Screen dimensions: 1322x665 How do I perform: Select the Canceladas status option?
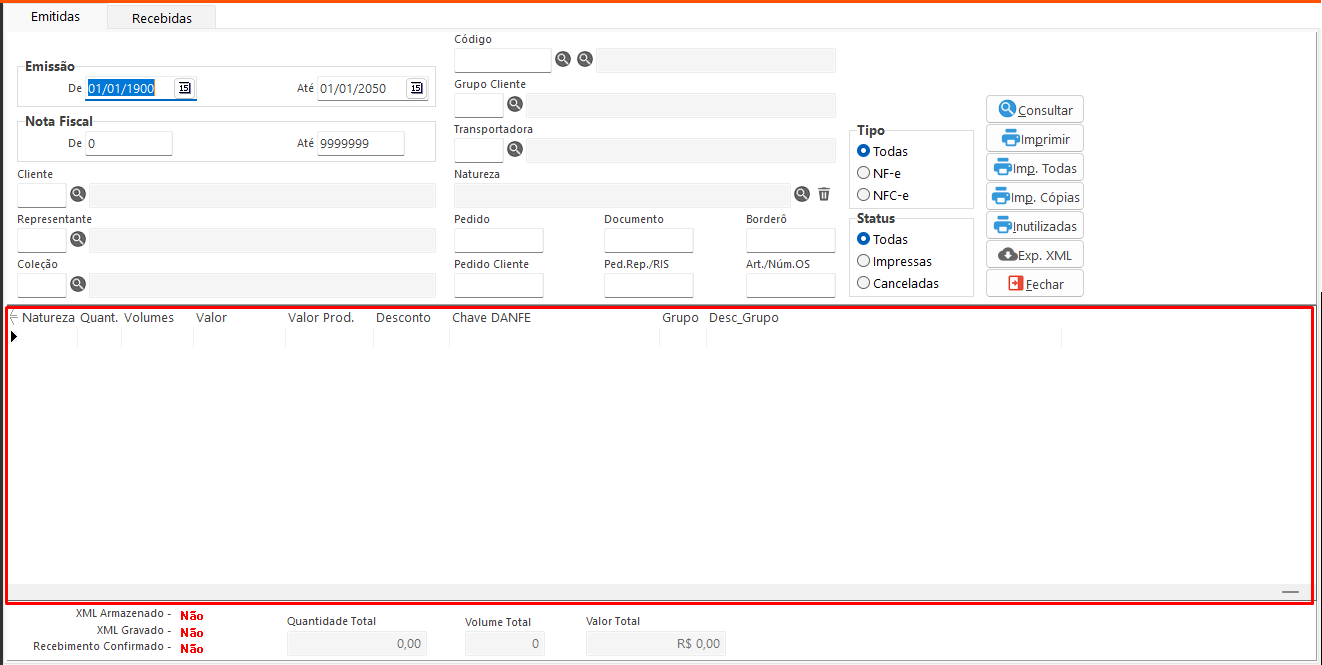pyautogui.click(x=864, y=283)
